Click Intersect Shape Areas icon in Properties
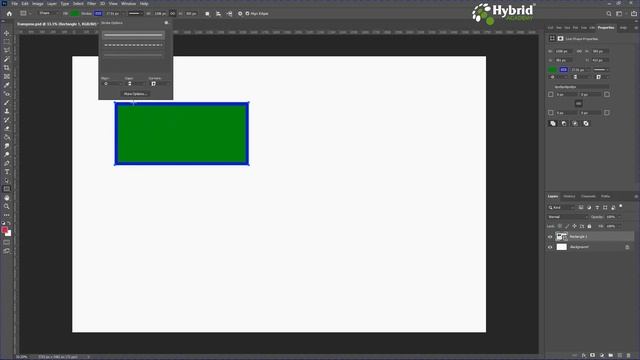This screenshot has width=640, height=360. click(575, 123)
